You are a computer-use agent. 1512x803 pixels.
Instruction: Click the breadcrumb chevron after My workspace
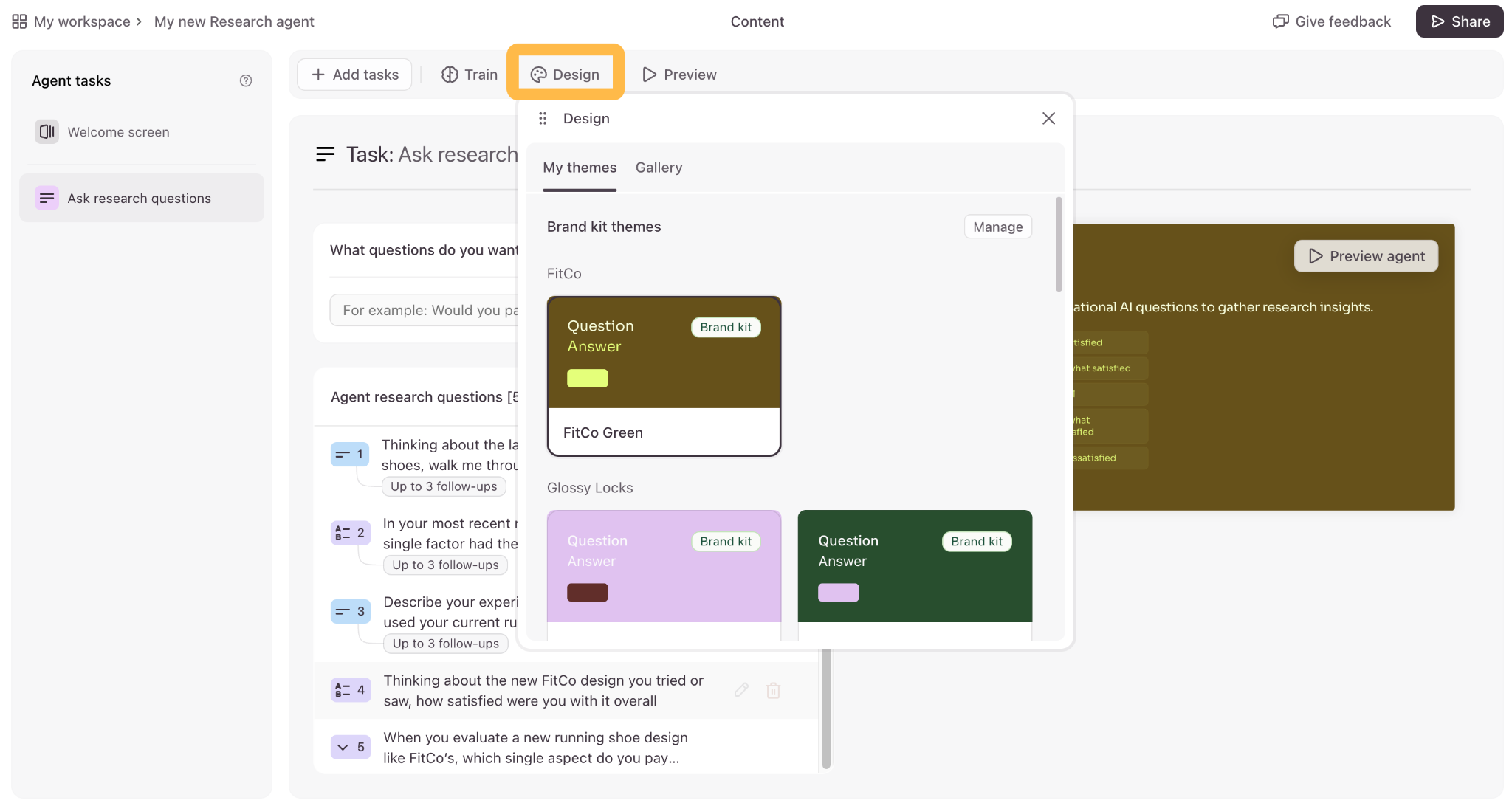139,21
